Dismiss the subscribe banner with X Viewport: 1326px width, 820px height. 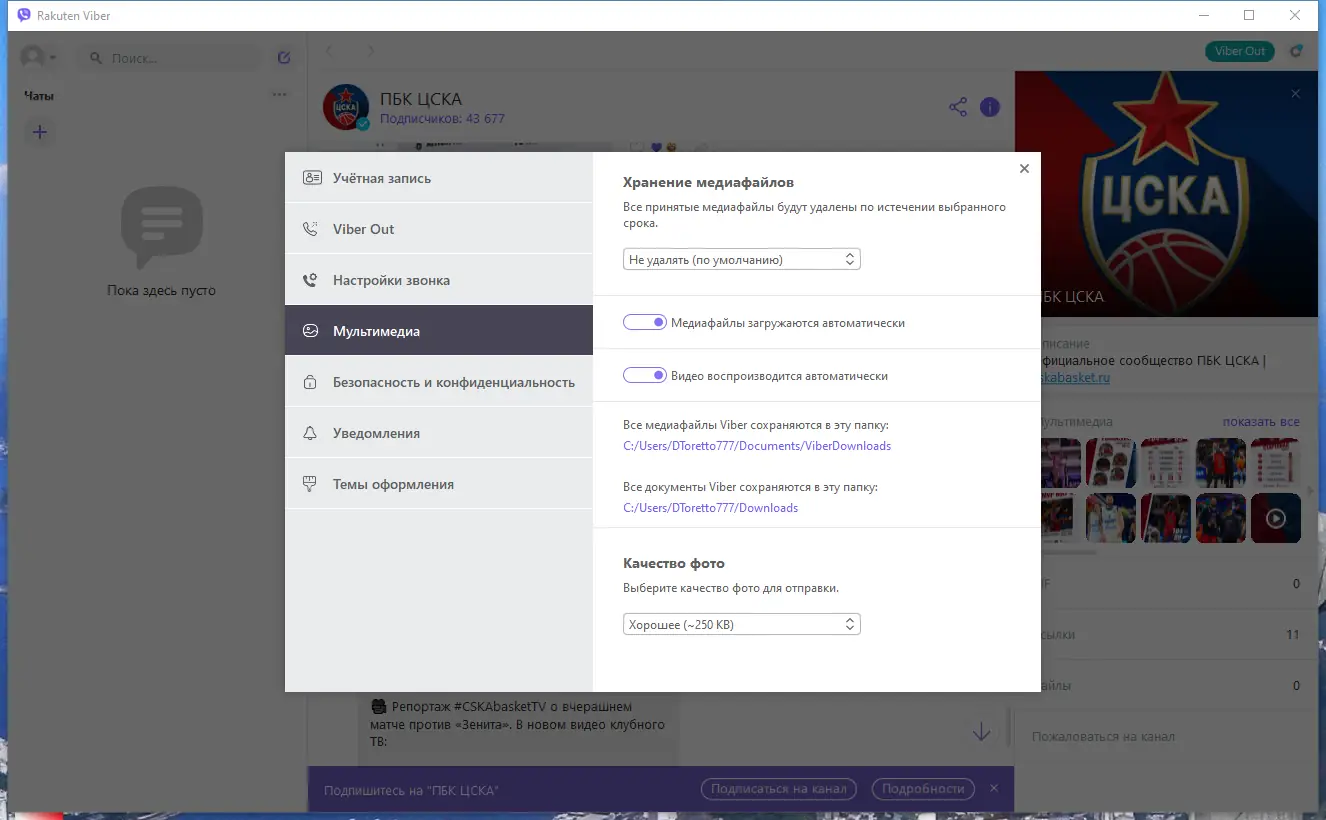(x=994, y=788)
